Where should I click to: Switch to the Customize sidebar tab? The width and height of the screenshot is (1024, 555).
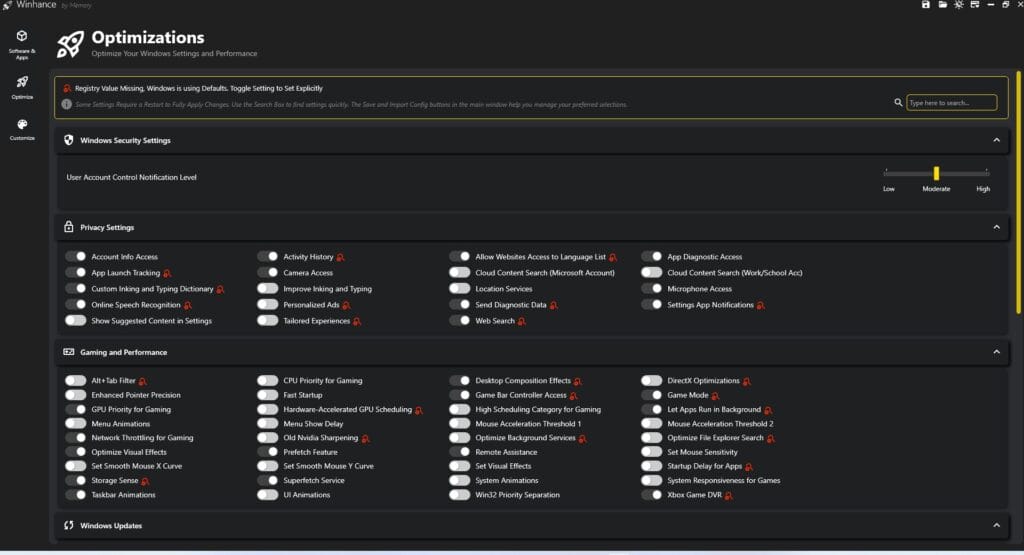click(22, 129)
